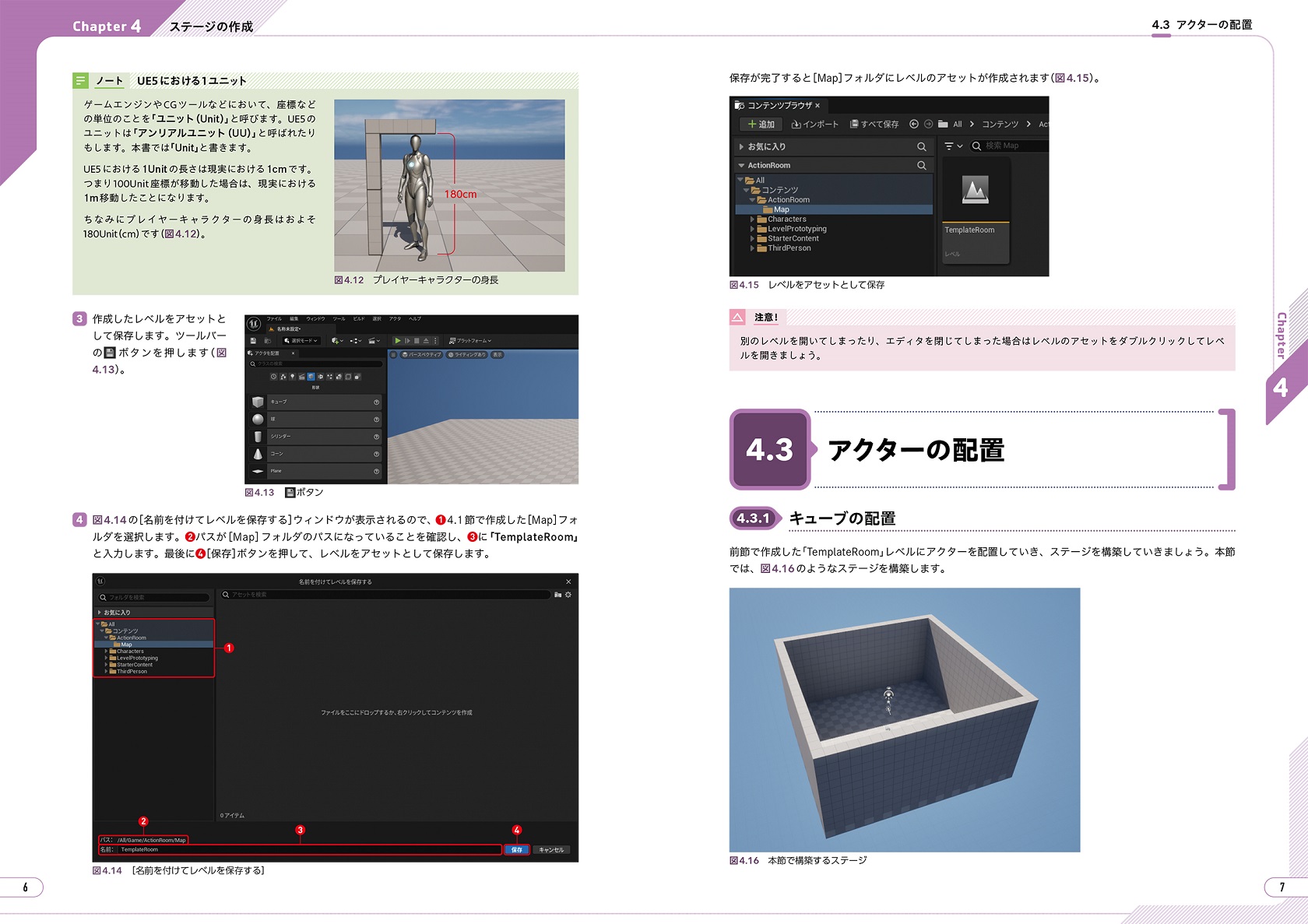Screen dimensions: 1308x924
Task: Select the Shapes category icon in Place Actors
Action: [x=311, y=377]
